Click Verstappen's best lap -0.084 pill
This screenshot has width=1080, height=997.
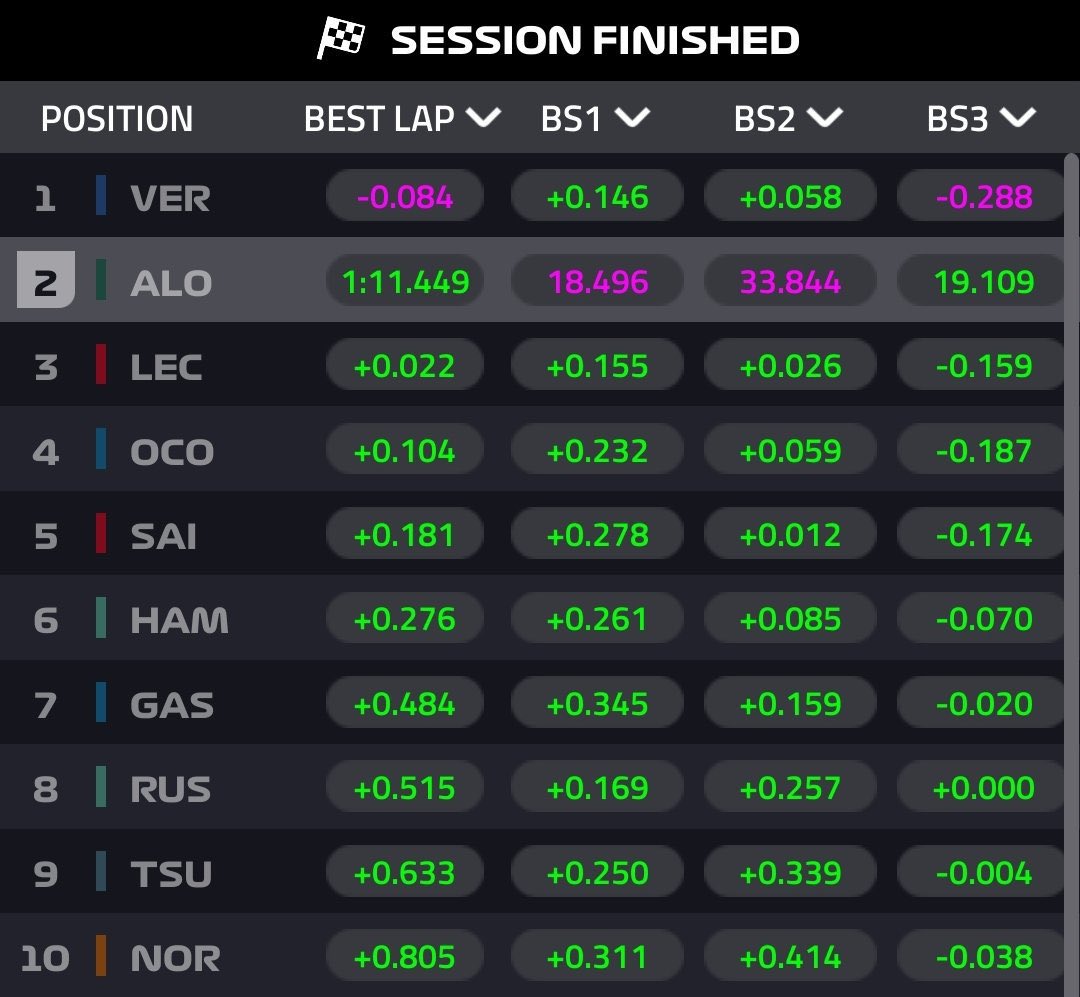(x=405, y=197)
